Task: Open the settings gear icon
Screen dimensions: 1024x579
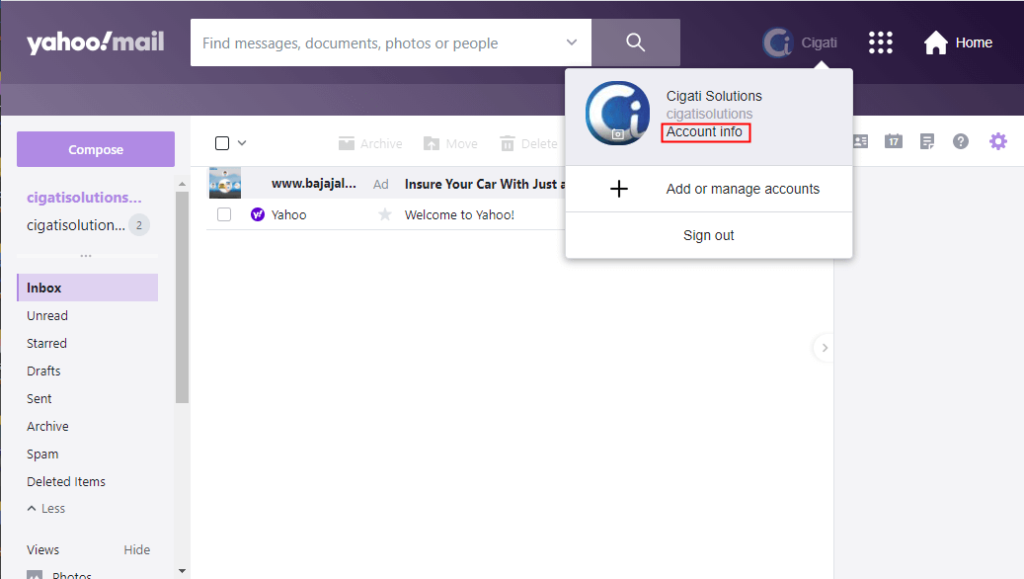Action: (x=998, y=142)
